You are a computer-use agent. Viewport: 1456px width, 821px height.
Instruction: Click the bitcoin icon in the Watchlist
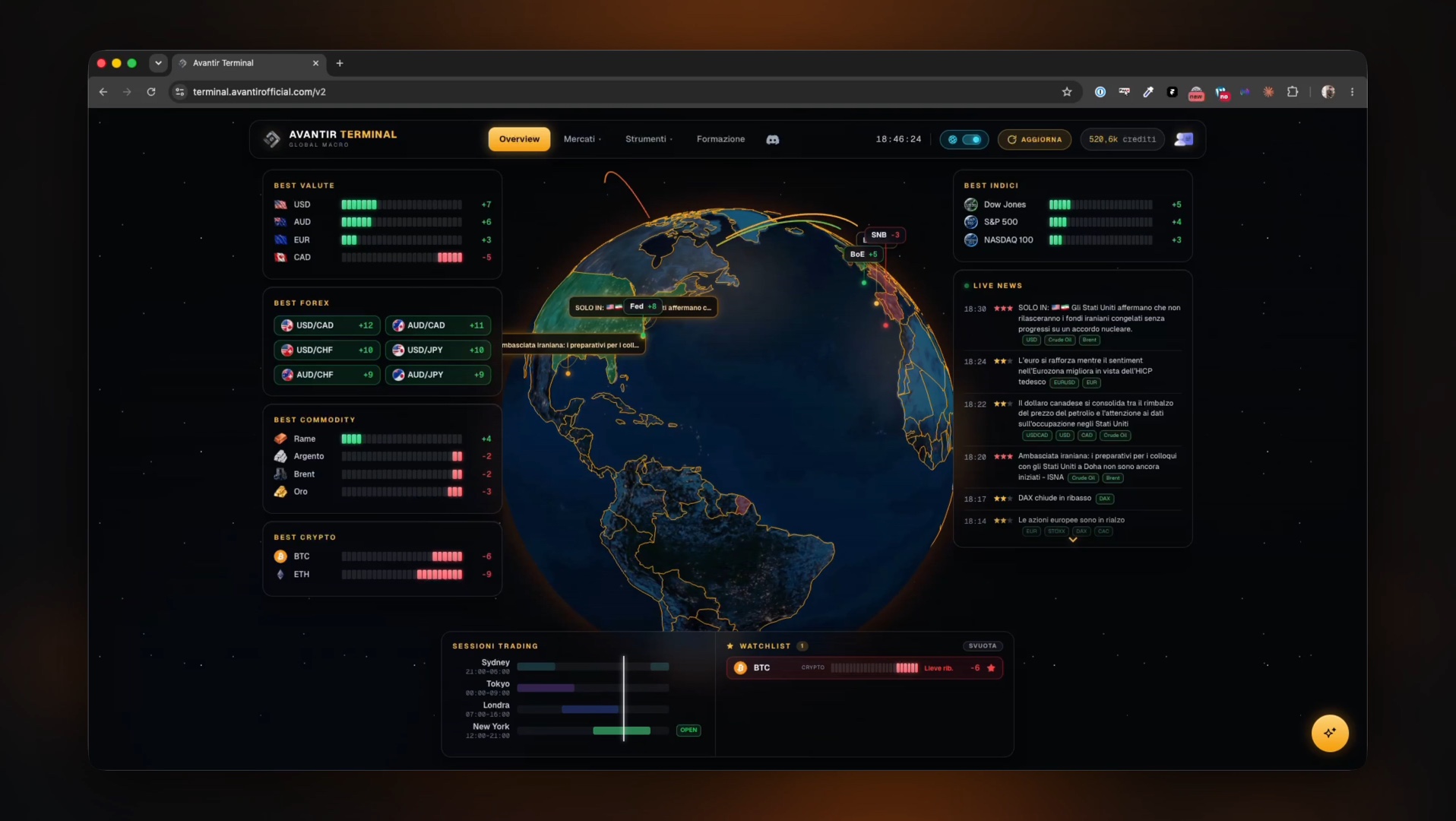click(x=740, y=667)
